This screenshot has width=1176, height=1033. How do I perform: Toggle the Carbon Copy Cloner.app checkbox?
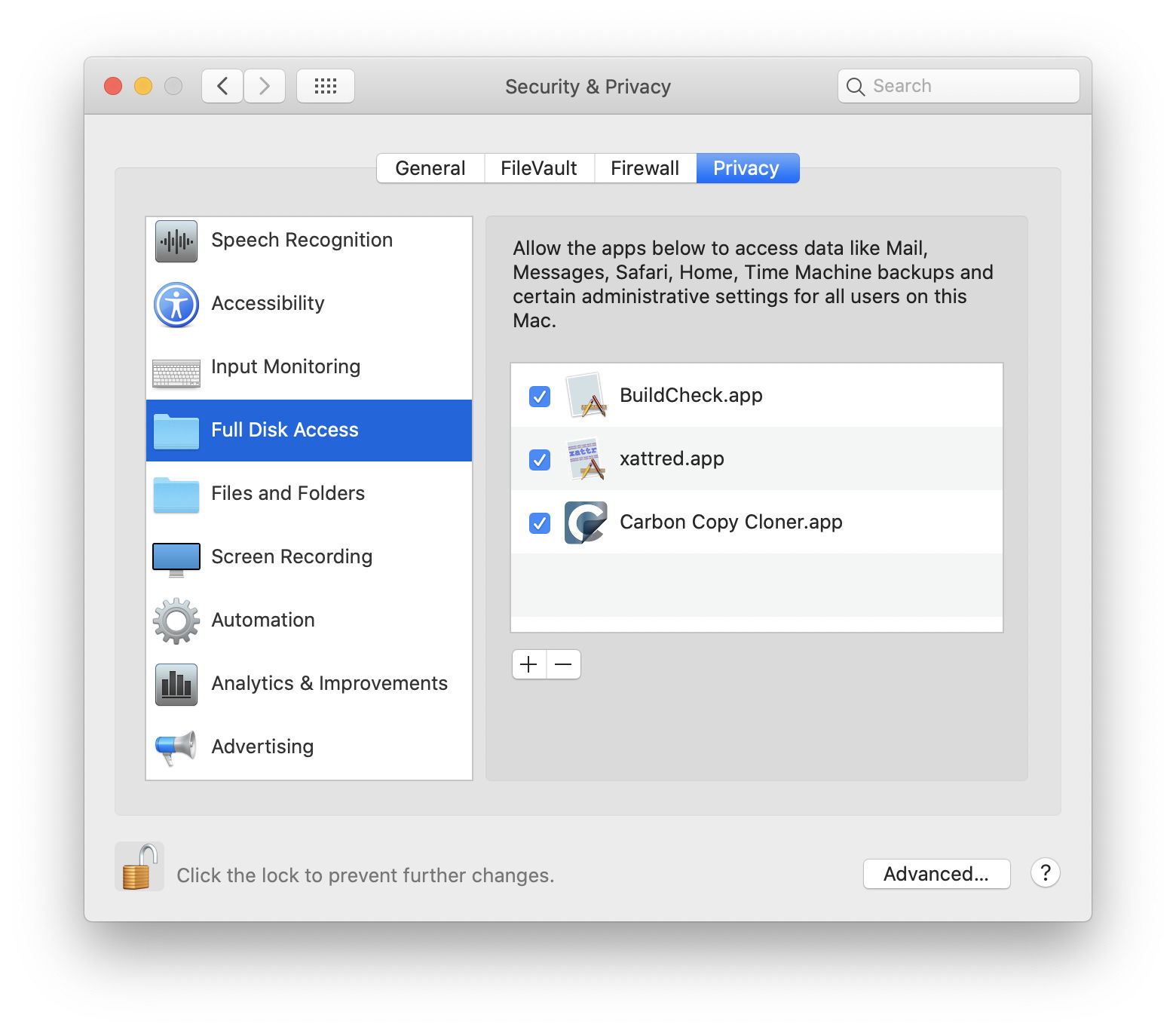point(540,523)
